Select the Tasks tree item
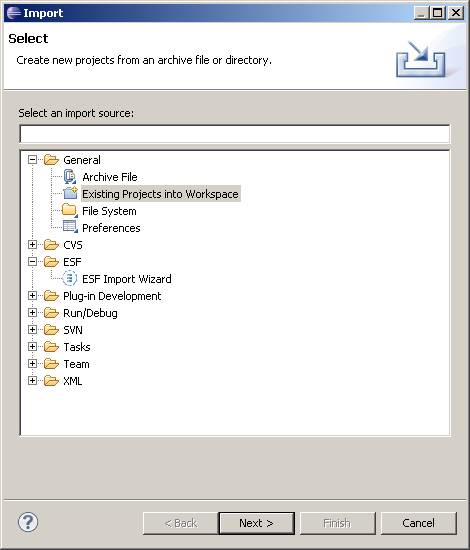The height and width of the screenshot is (550, 470). click(77, 347)
